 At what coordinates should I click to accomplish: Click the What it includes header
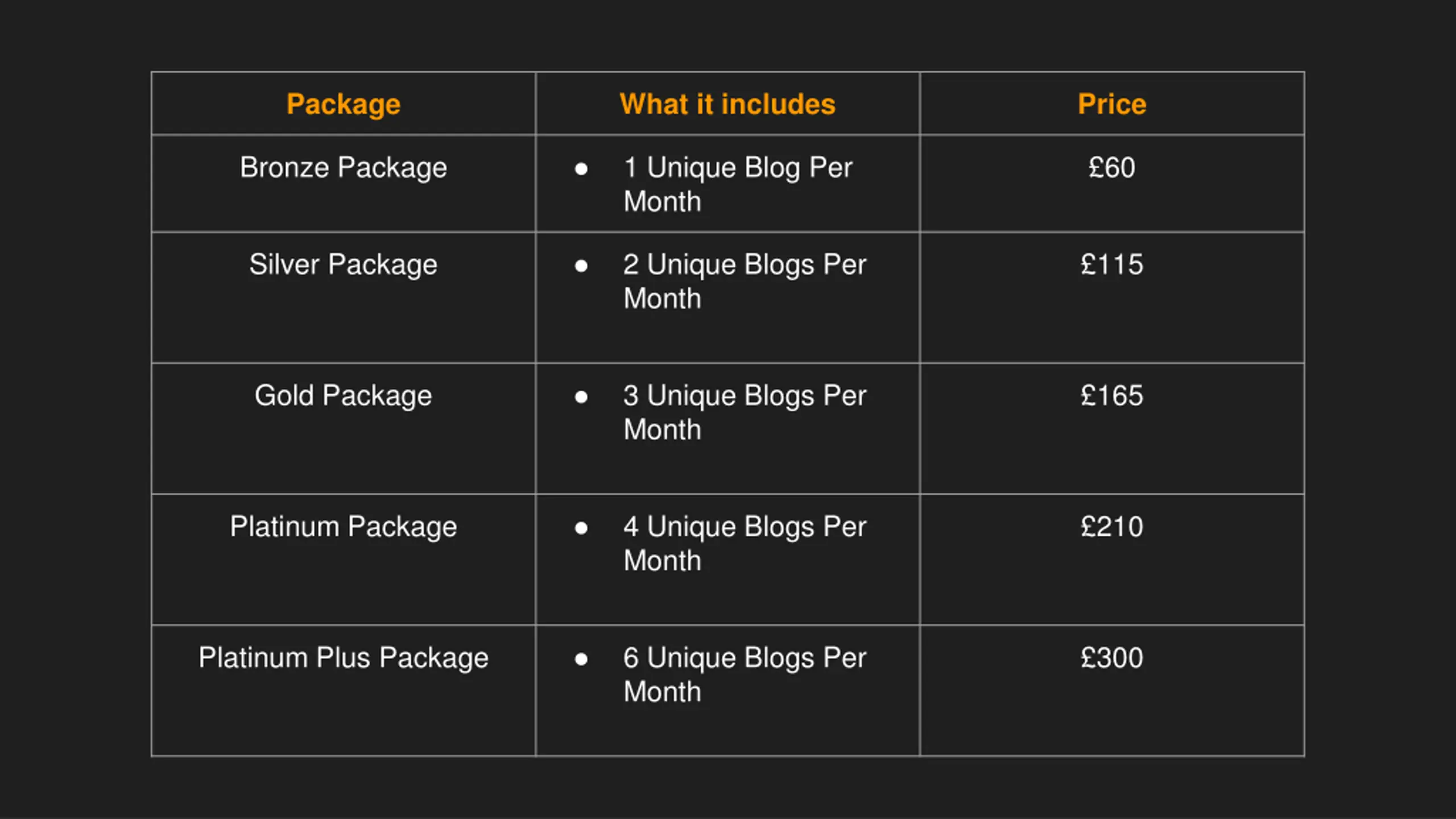pos(727,104)
